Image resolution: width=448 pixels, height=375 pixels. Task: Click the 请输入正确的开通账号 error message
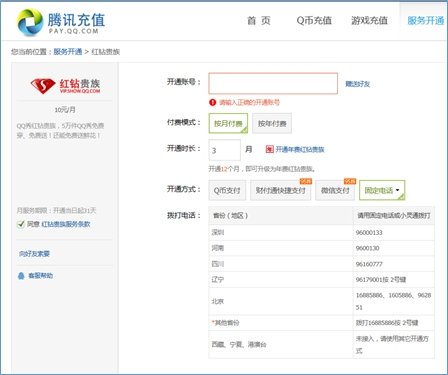click(x=249, y=102)
